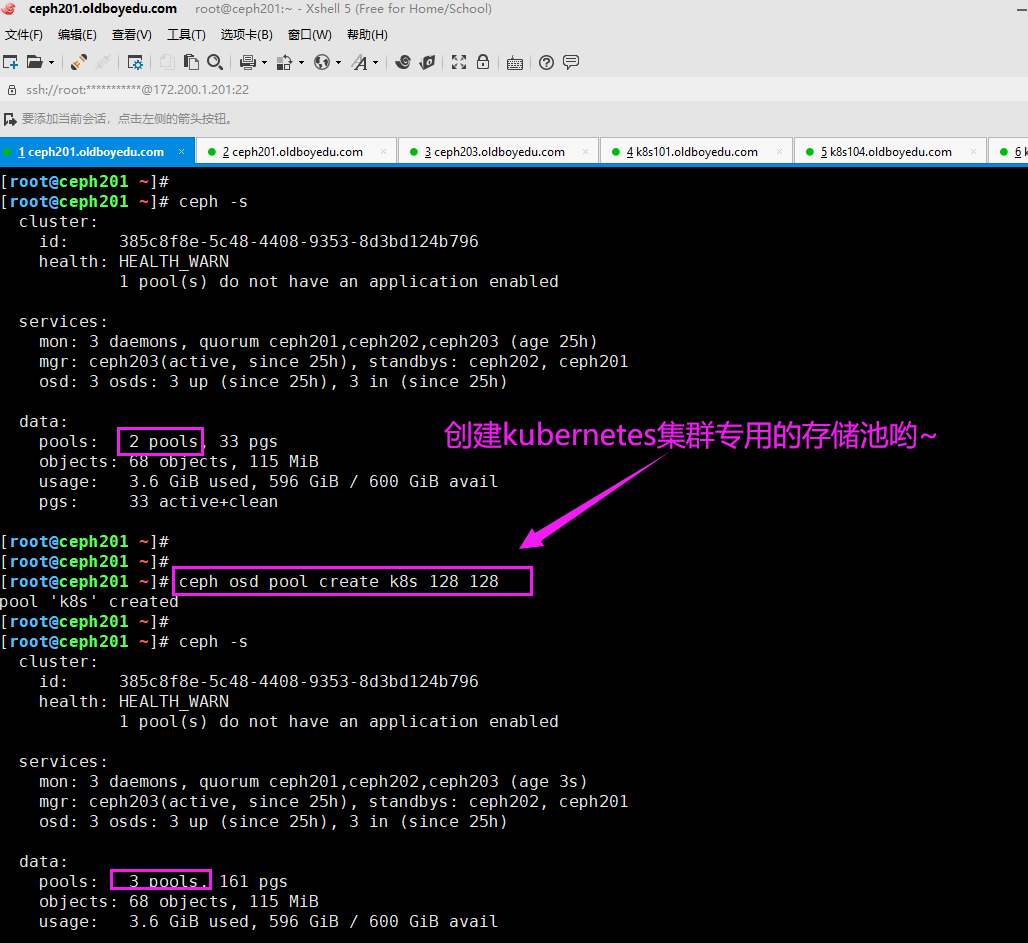Viewport: 1028px width, 943px height.
Task: Click the New Session icon
Action: (x=10, y=62)
